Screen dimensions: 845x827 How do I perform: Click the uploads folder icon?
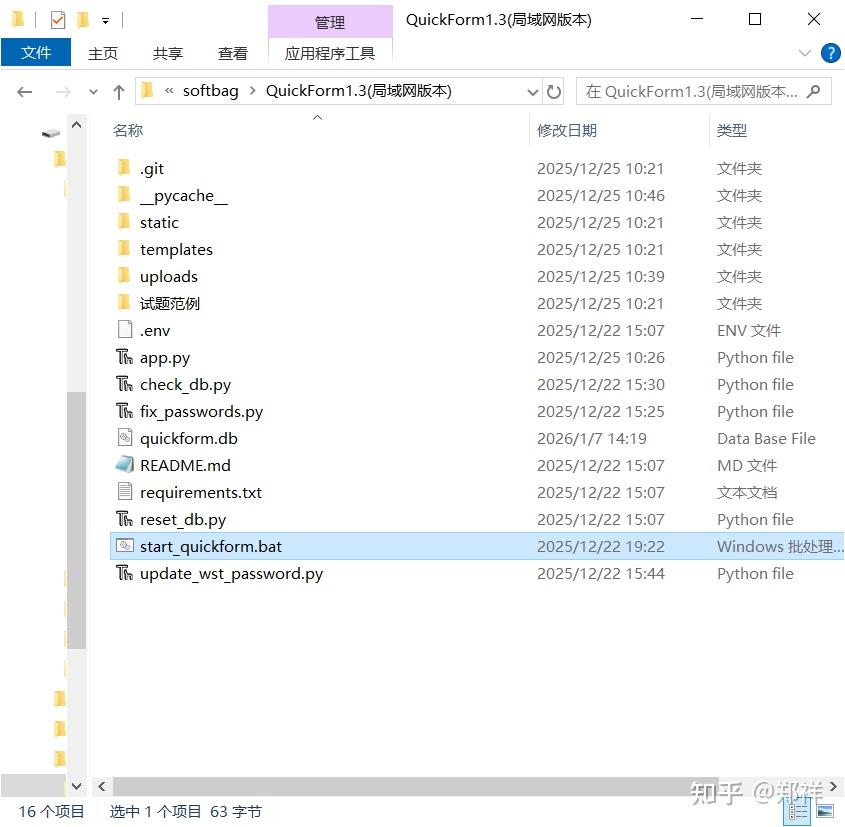(x=124, y=275)
